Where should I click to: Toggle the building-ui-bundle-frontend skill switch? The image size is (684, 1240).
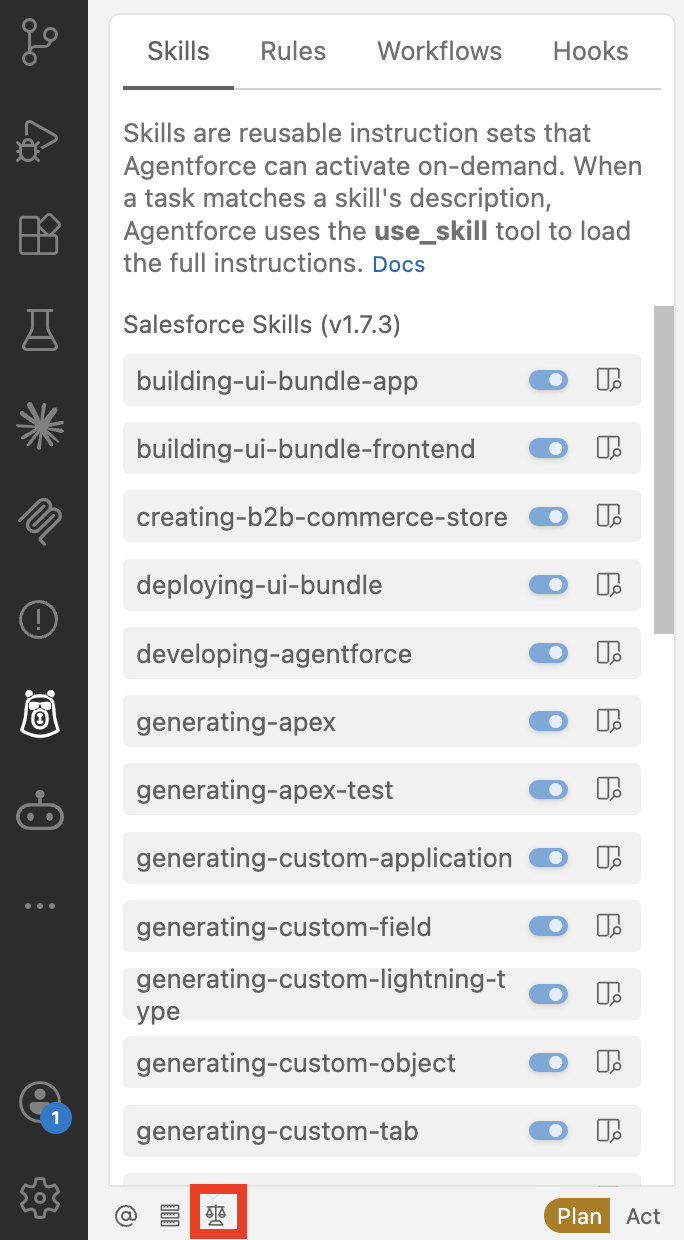[x=548, y=448]
